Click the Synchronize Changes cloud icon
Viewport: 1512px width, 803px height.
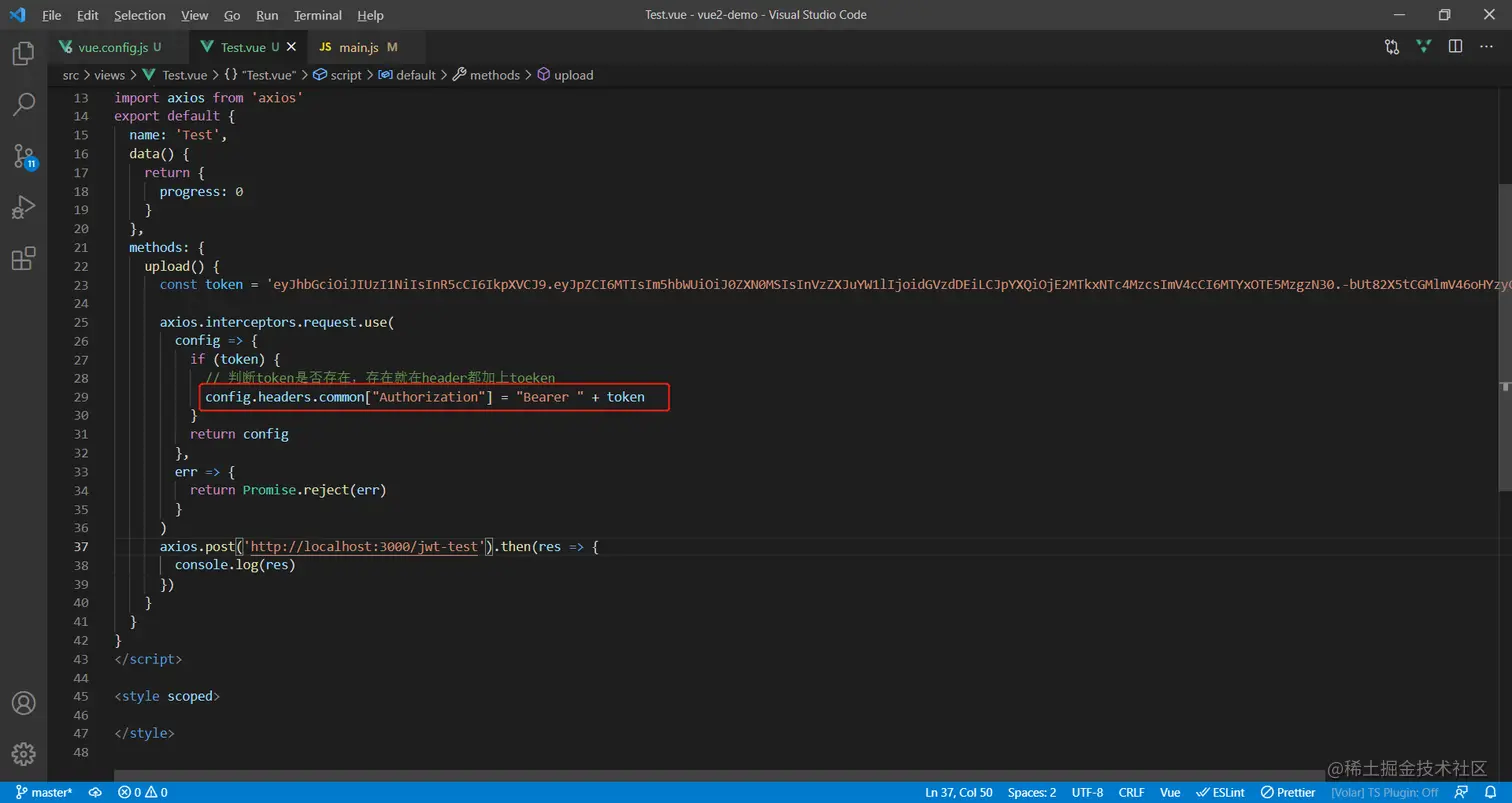[x=96, y=792]
